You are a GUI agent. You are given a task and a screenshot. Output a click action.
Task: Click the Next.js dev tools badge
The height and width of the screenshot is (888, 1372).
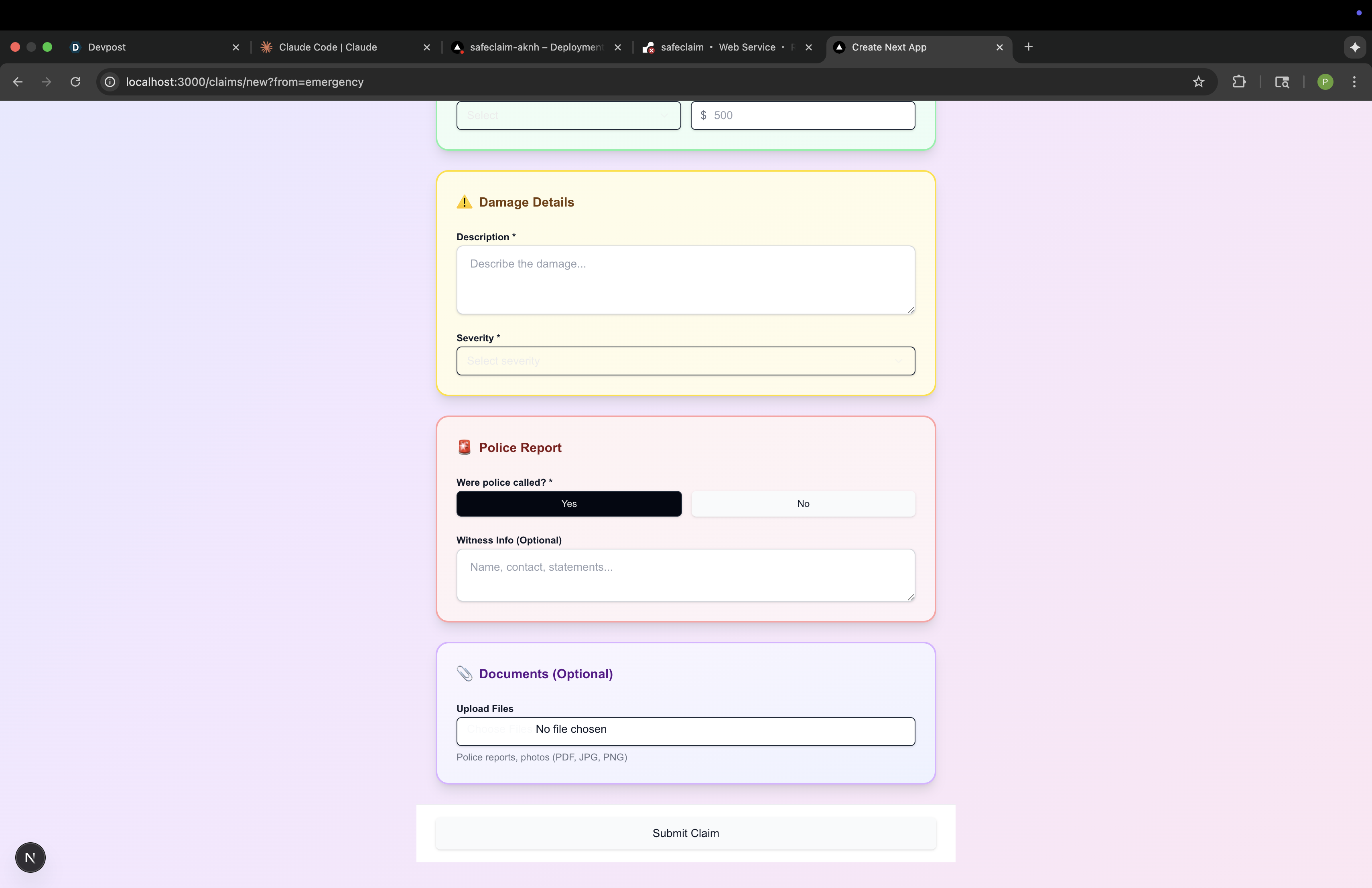(30, 858)
